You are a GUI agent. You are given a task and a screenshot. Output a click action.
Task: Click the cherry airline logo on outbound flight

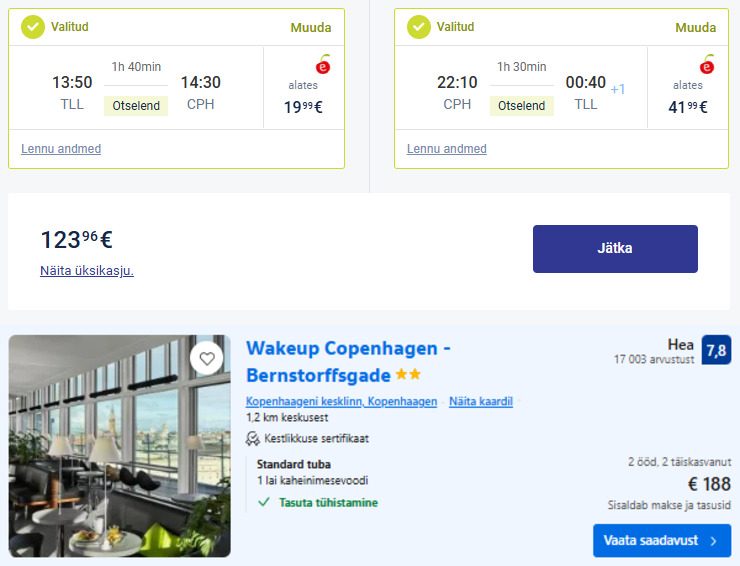point(323,64)
